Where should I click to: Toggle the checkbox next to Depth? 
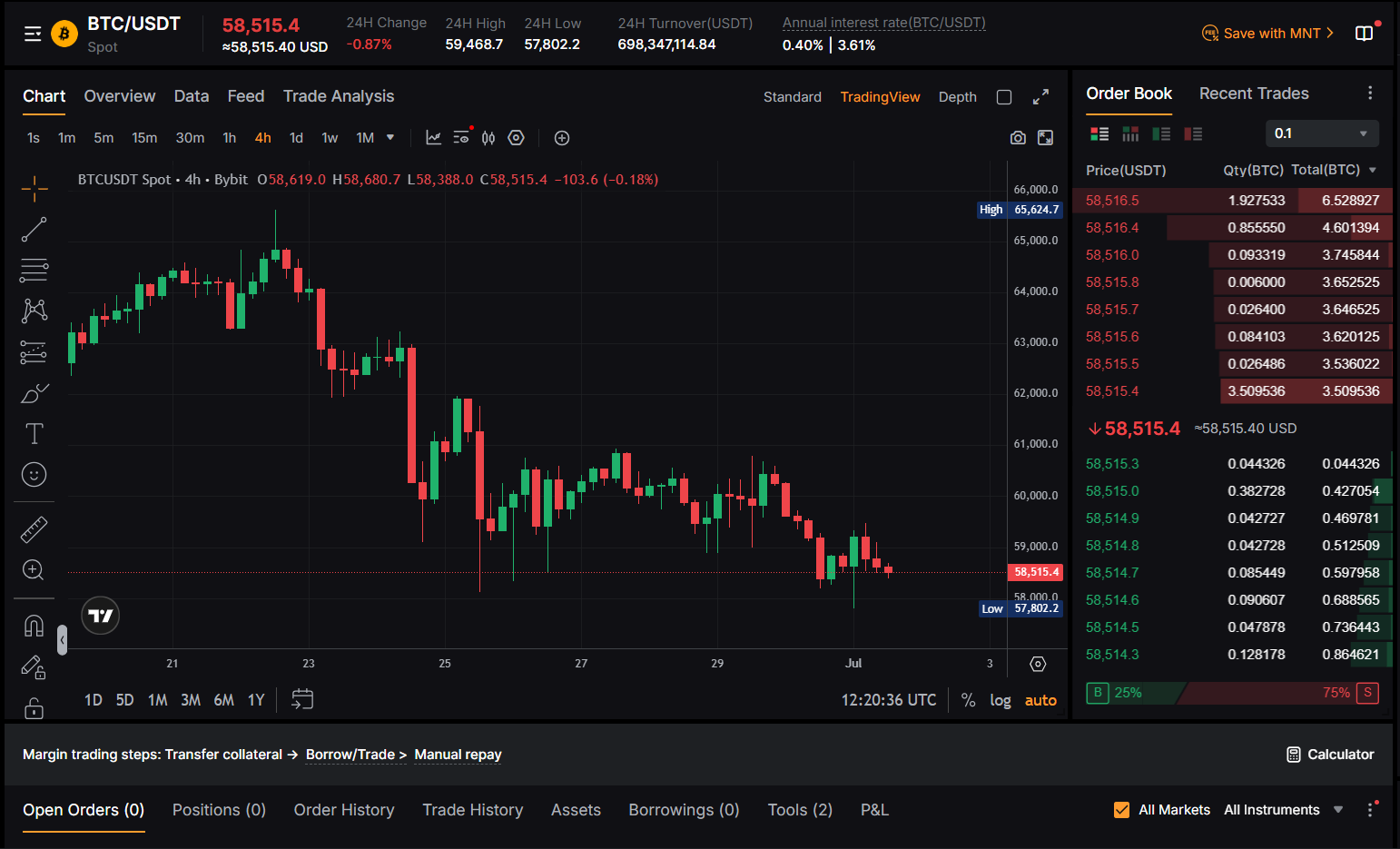1004,97
